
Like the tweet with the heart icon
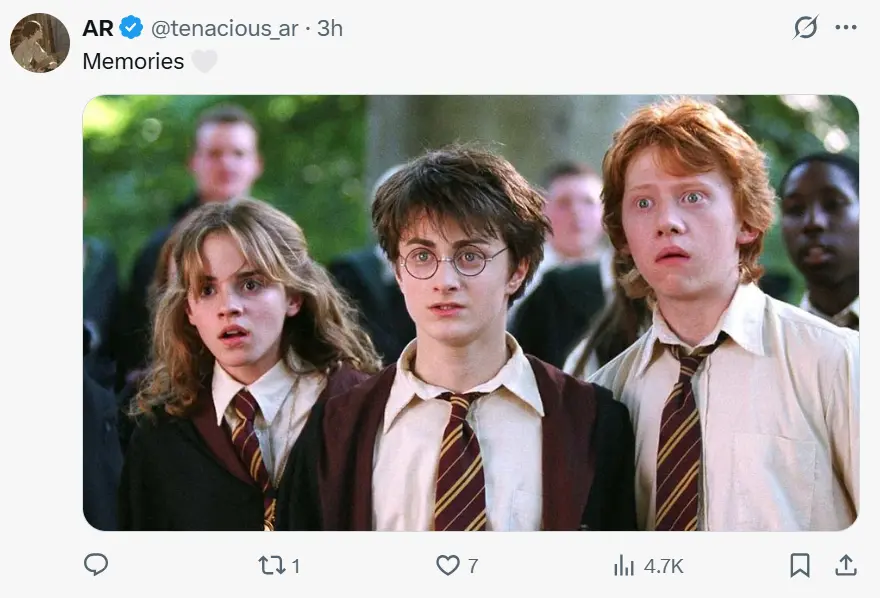click(x=448, y=565)
